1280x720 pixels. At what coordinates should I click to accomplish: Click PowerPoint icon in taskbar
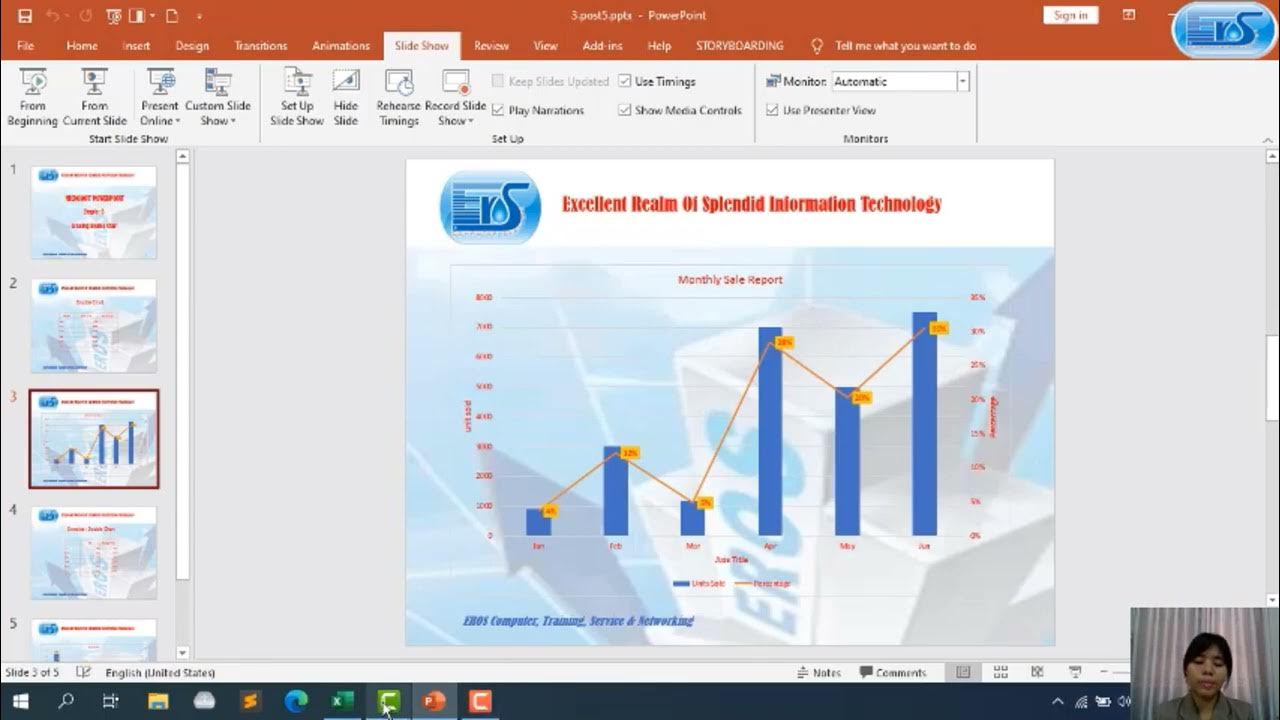coord(434,701)
